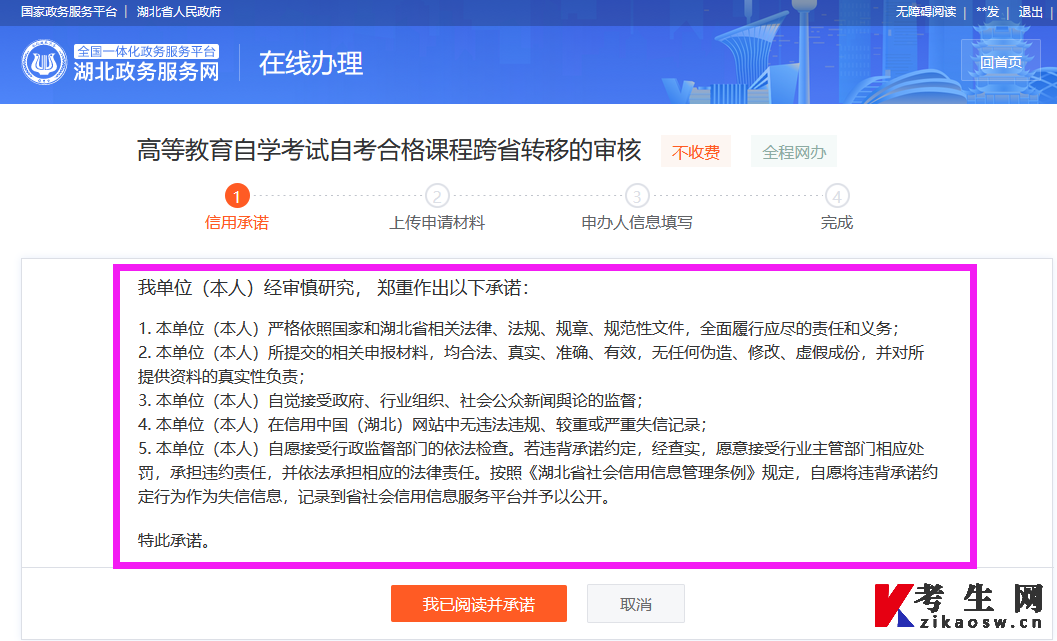Click pledge item 2 about 申报材料
Screen dimensions: 1057x641
[531, 364]
